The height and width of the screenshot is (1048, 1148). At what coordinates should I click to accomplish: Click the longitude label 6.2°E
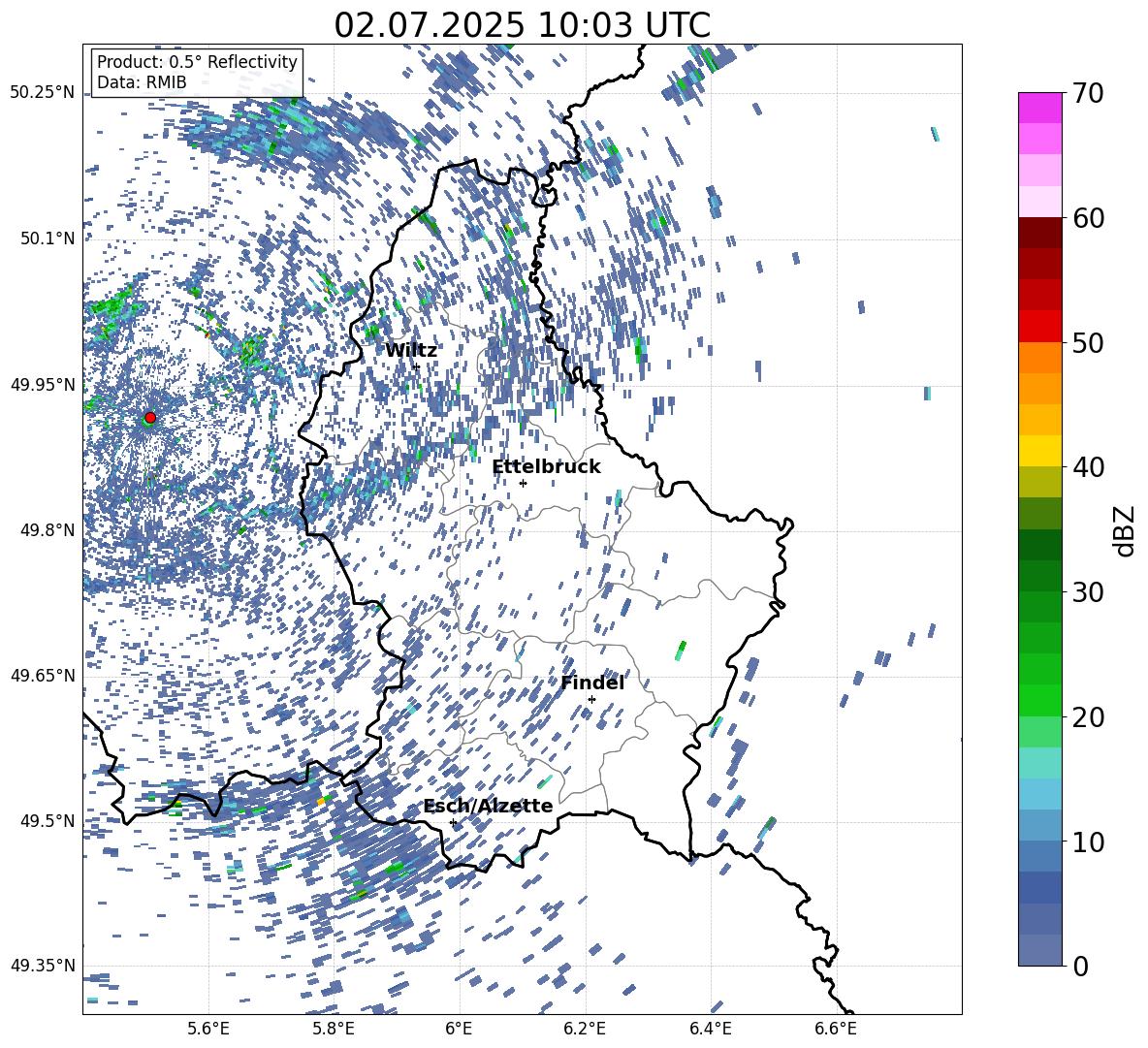tap(585, 1029)
